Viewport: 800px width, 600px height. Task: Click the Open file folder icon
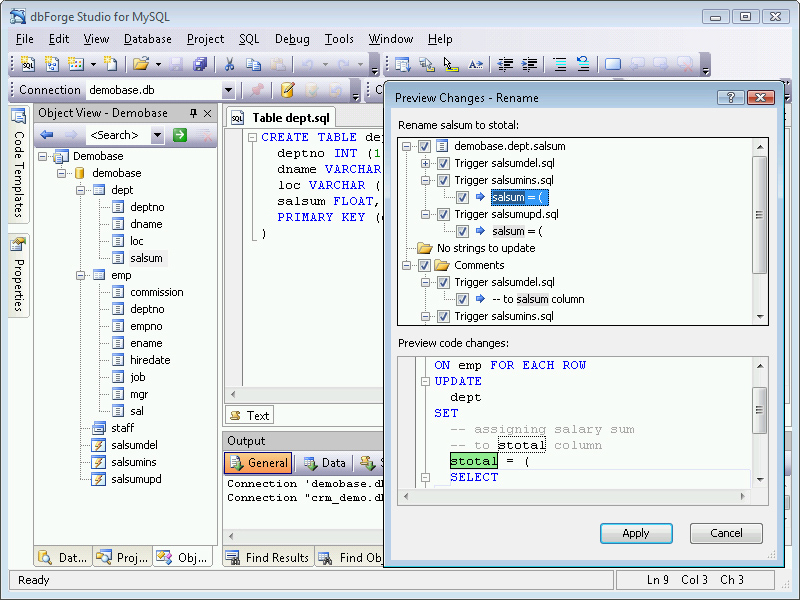pos(140,64)
